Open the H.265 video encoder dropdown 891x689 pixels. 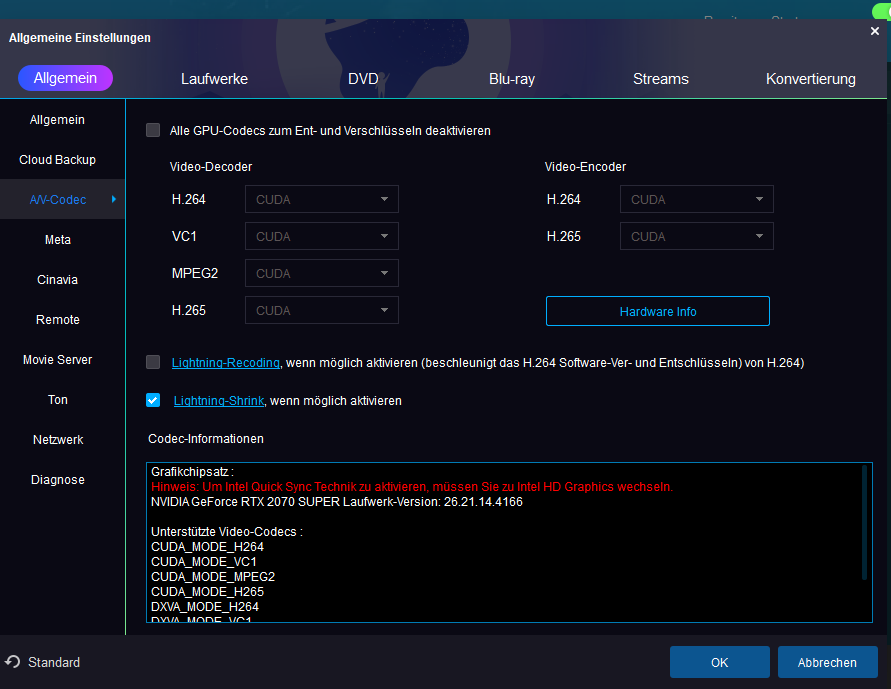point(697,237)
